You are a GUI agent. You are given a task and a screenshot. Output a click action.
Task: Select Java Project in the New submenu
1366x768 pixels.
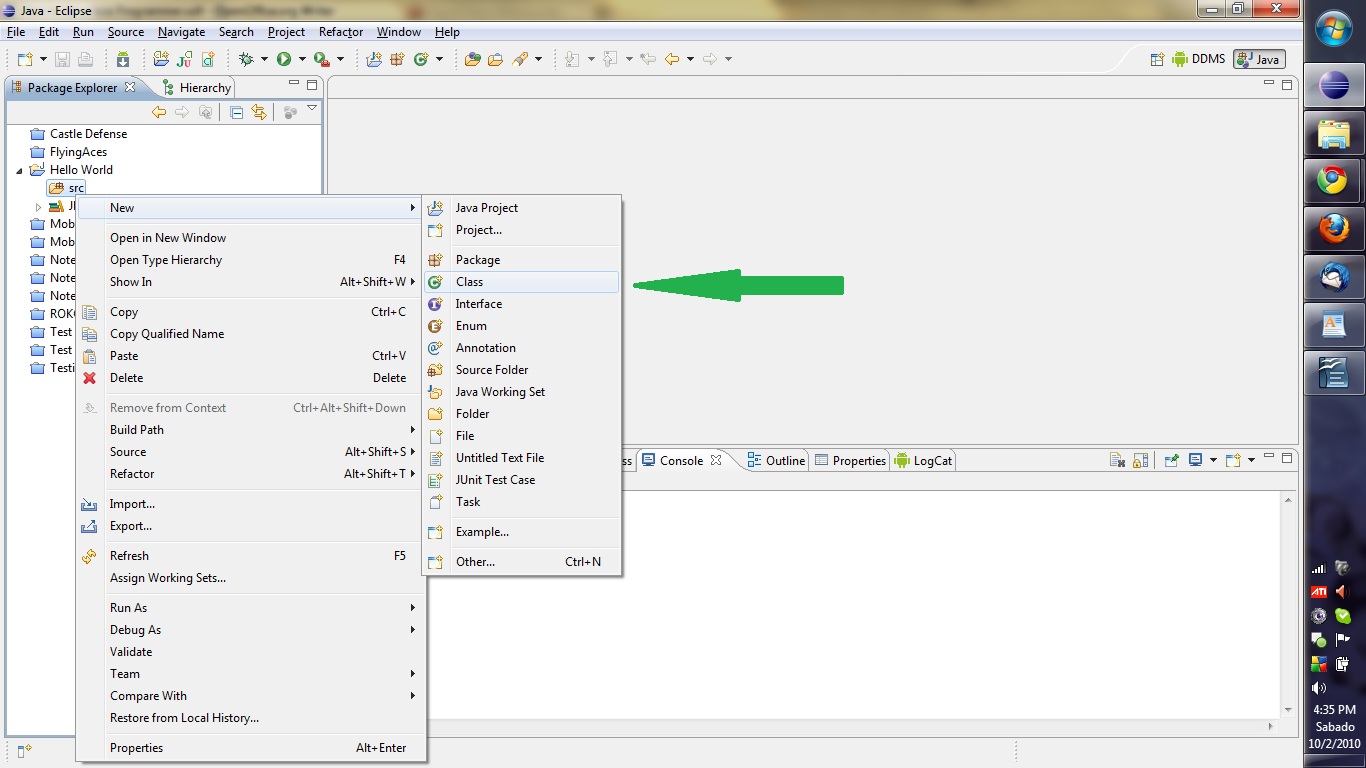pyautogui.click(x=521, y=208)
